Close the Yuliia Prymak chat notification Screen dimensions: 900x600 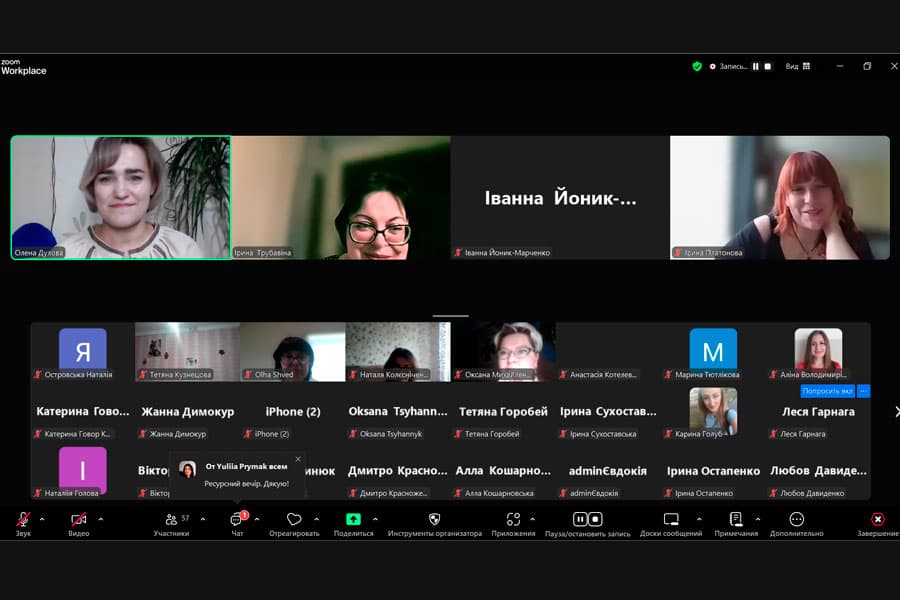click(x=297, y=459)
